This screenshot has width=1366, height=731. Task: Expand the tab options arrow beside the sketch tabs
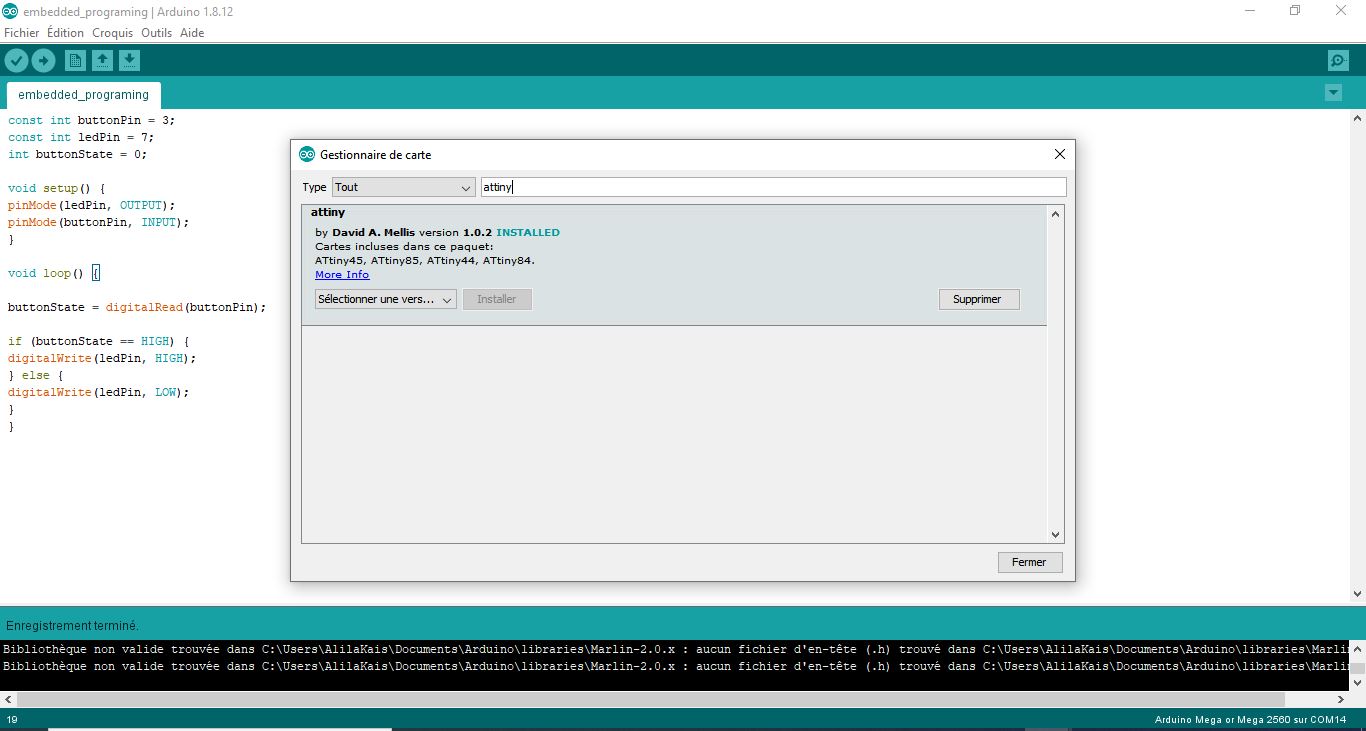coord(1333,92)
